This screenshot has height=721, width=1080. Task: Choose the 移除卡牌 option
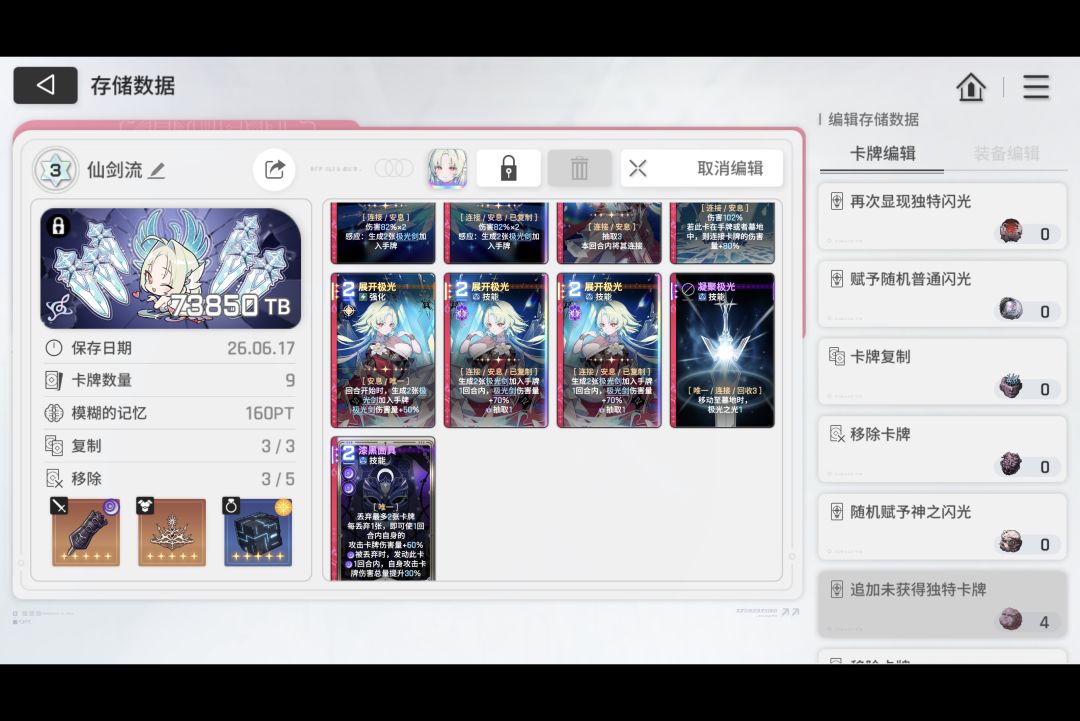click(942, 449)
